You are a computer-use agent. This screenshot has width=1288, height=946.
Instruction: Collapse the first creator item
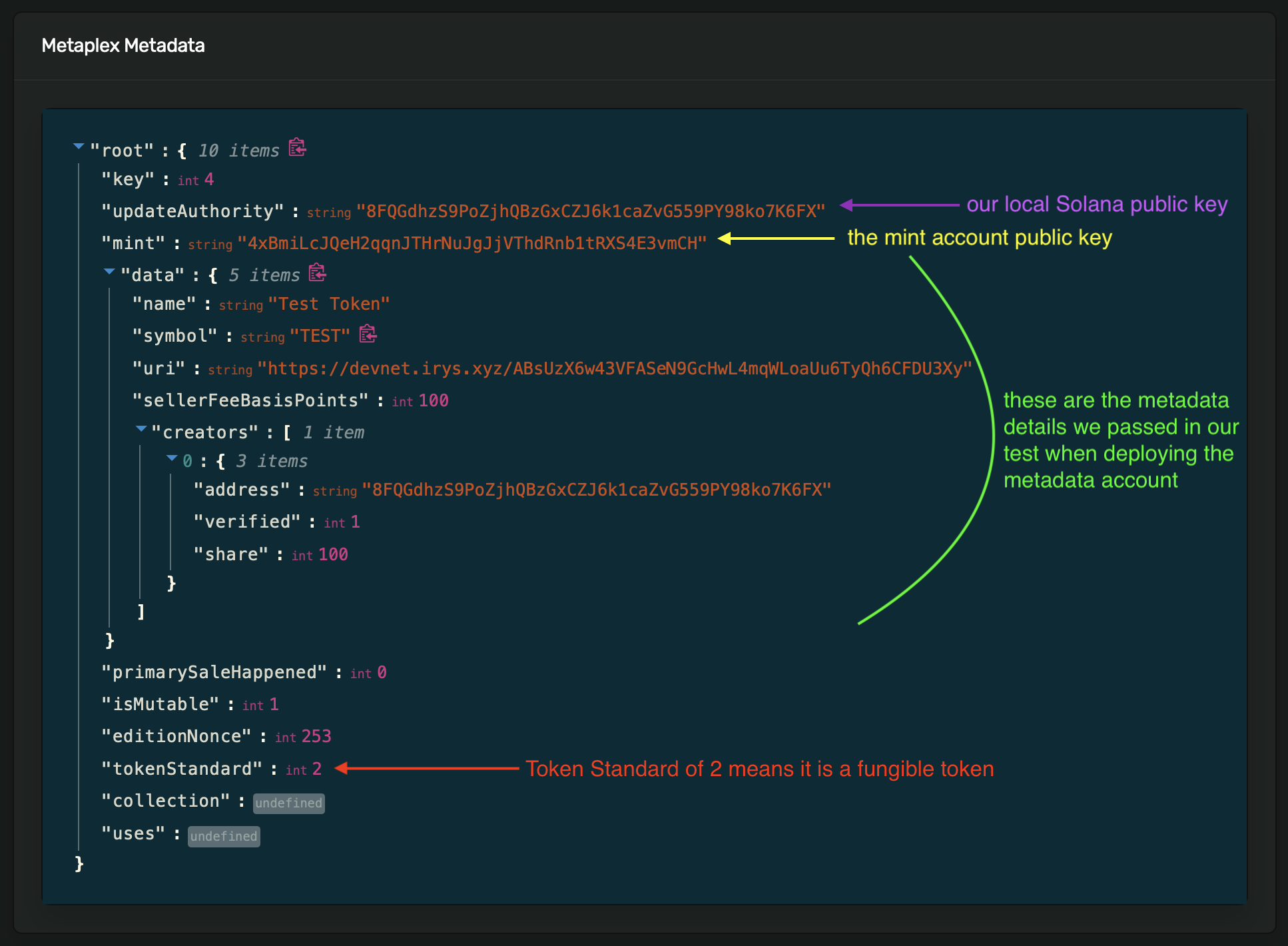pyautogui.click(x=172, y=458)
